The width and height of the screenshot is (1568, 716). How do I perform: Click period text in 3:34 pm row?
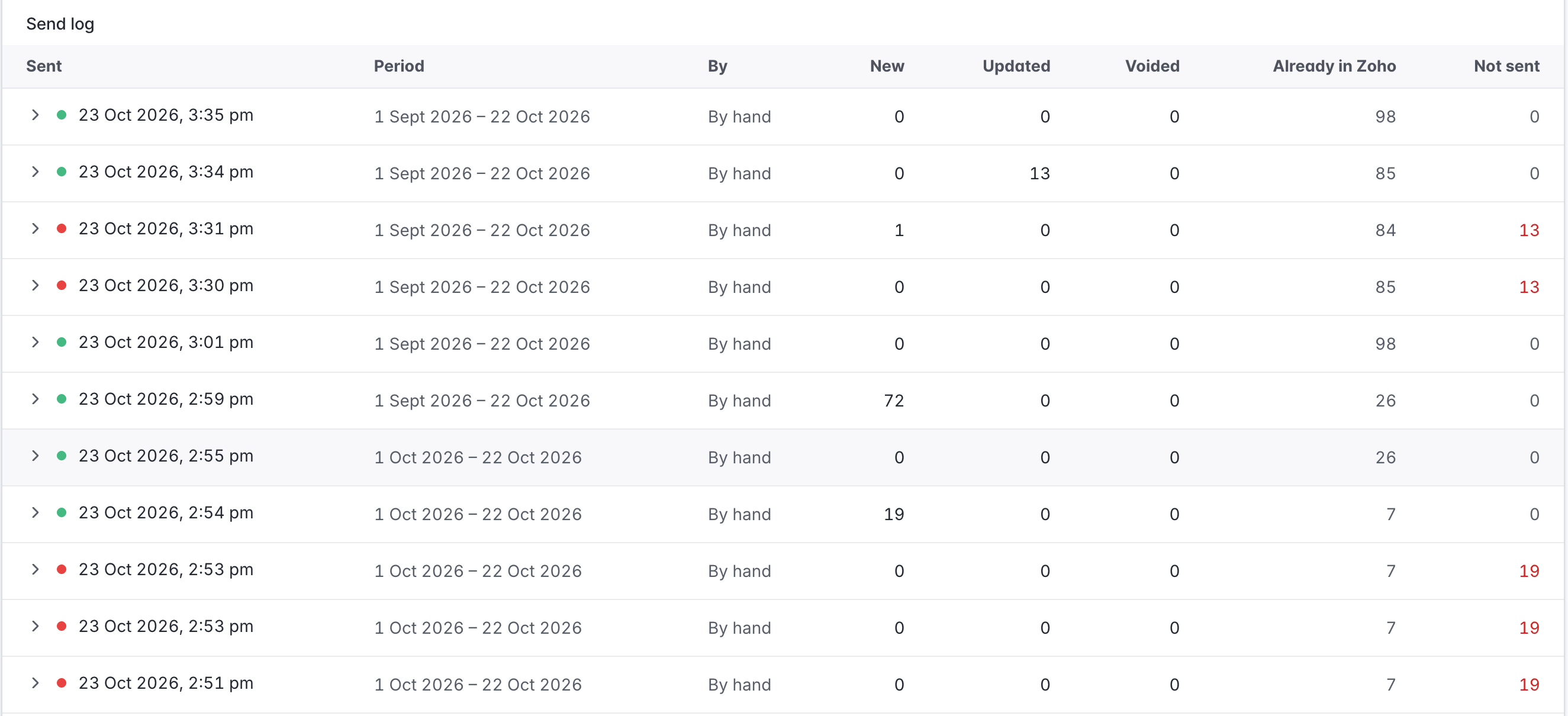click(x=482, y=173)
